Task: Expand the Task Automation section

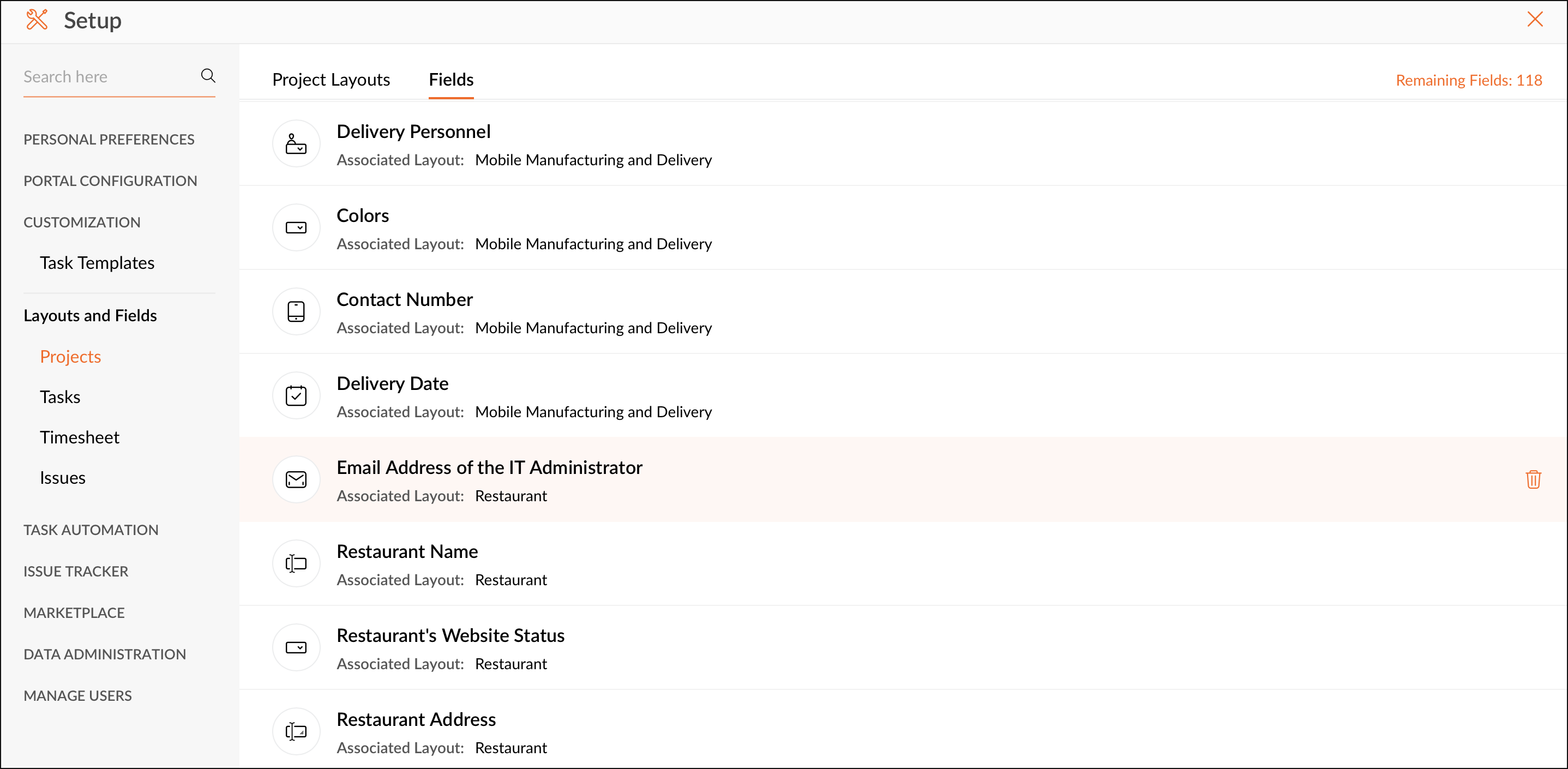Action: click(x=91, y=530)
